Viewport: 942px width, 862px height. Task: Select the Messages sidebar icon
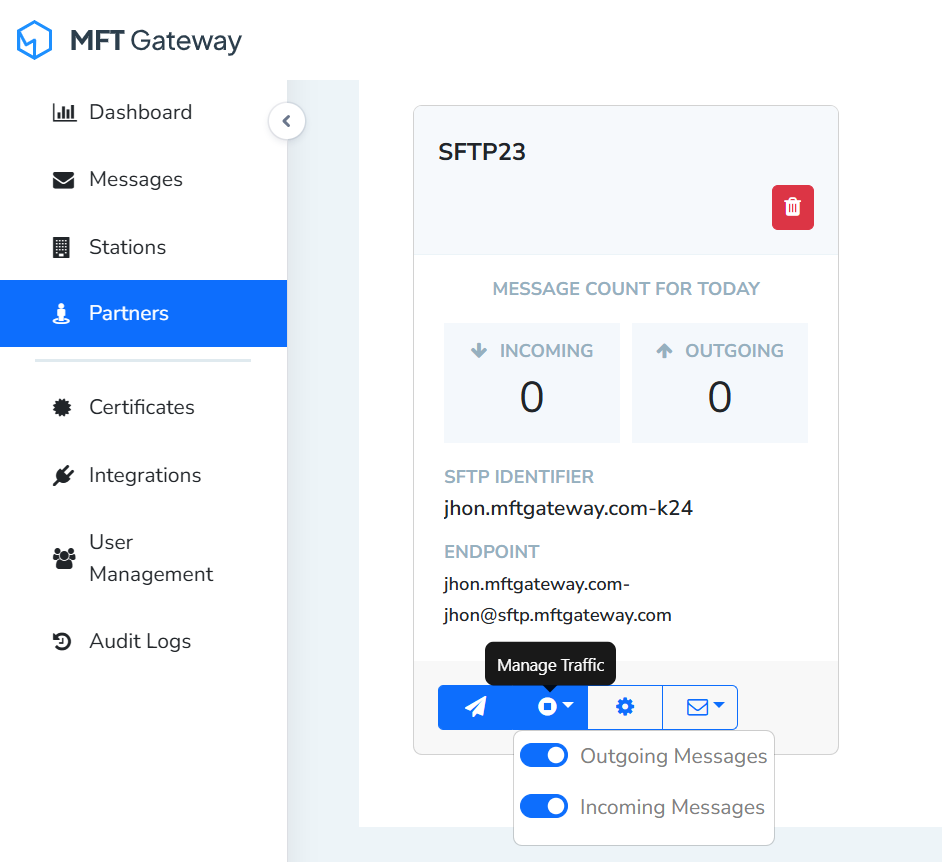[61, 179]
